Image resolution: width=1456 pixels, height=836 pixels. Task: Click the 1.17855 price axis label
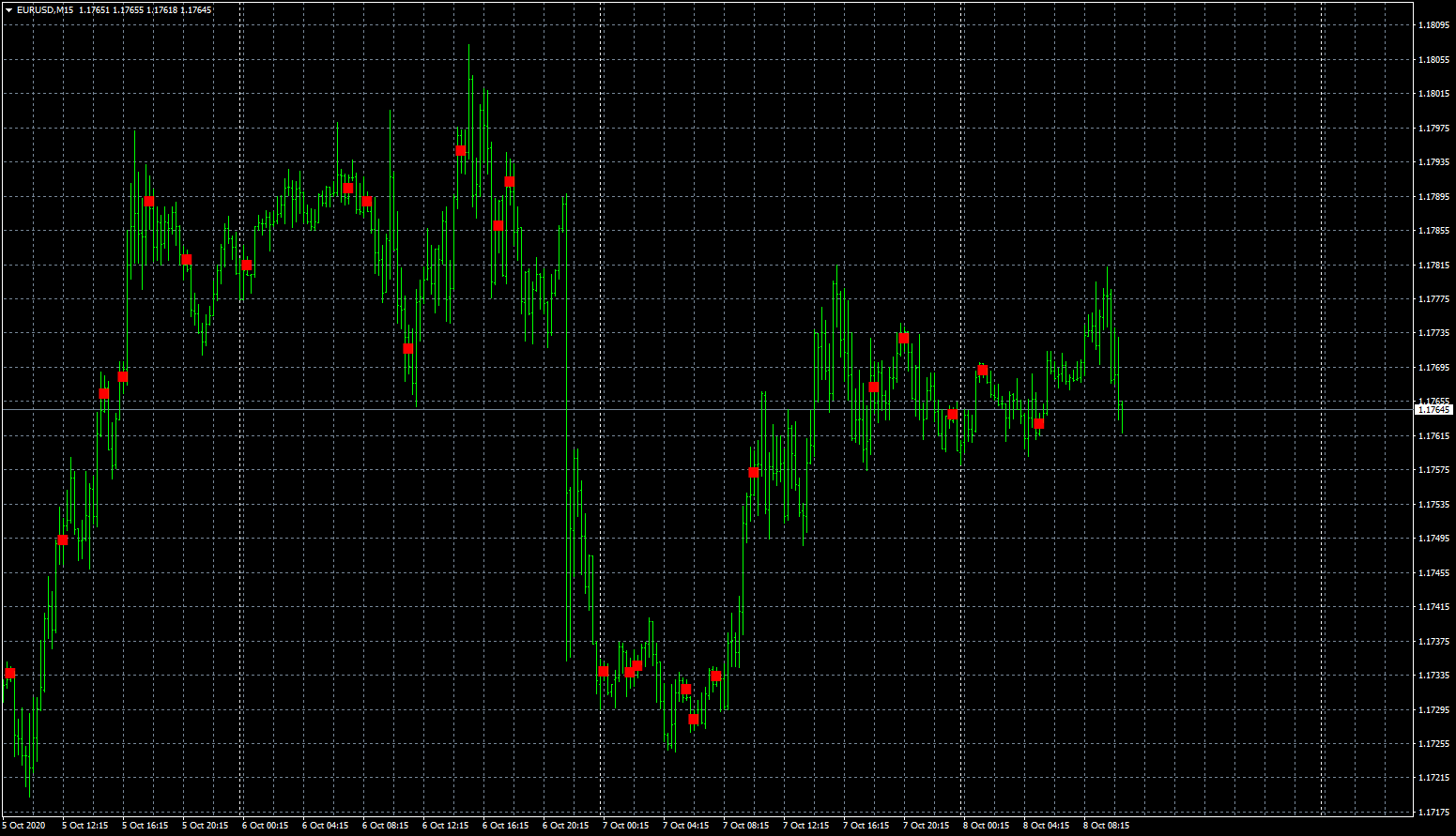click(x=1433, y=231)
